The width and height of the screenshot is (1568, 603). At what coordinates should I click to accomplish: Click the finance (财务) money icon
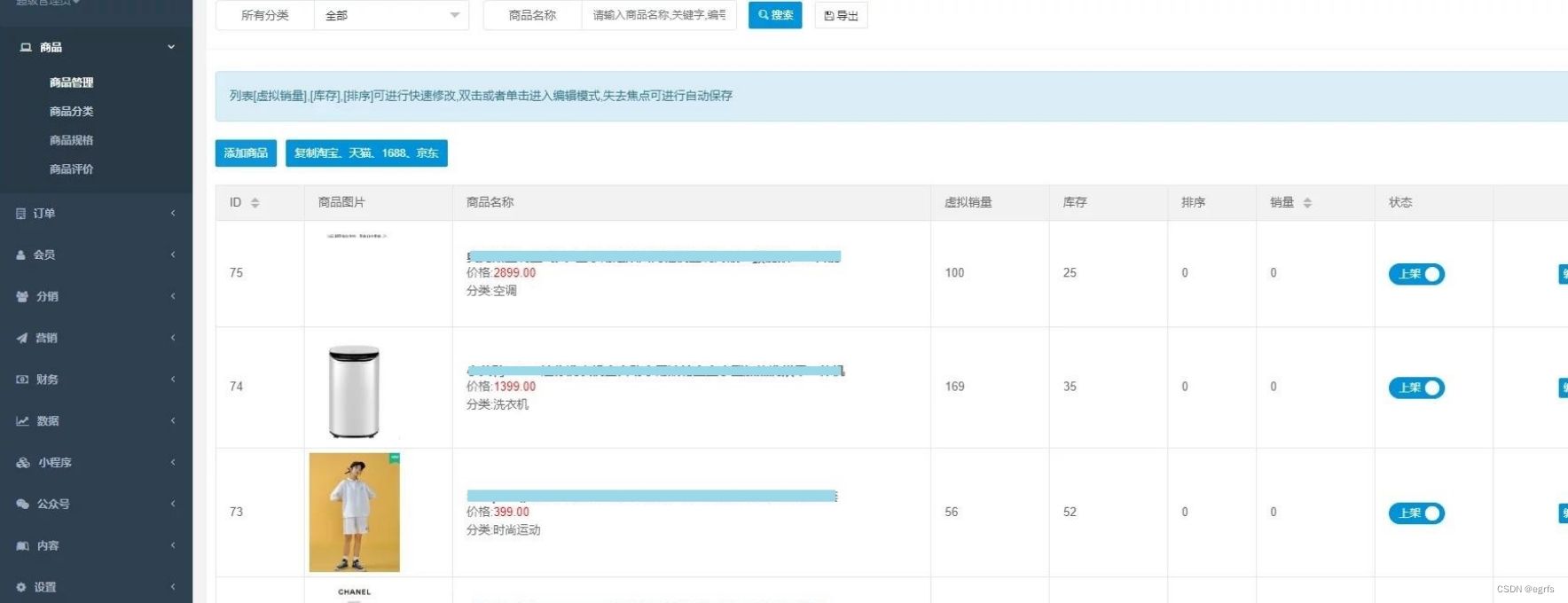click(22, 380)
